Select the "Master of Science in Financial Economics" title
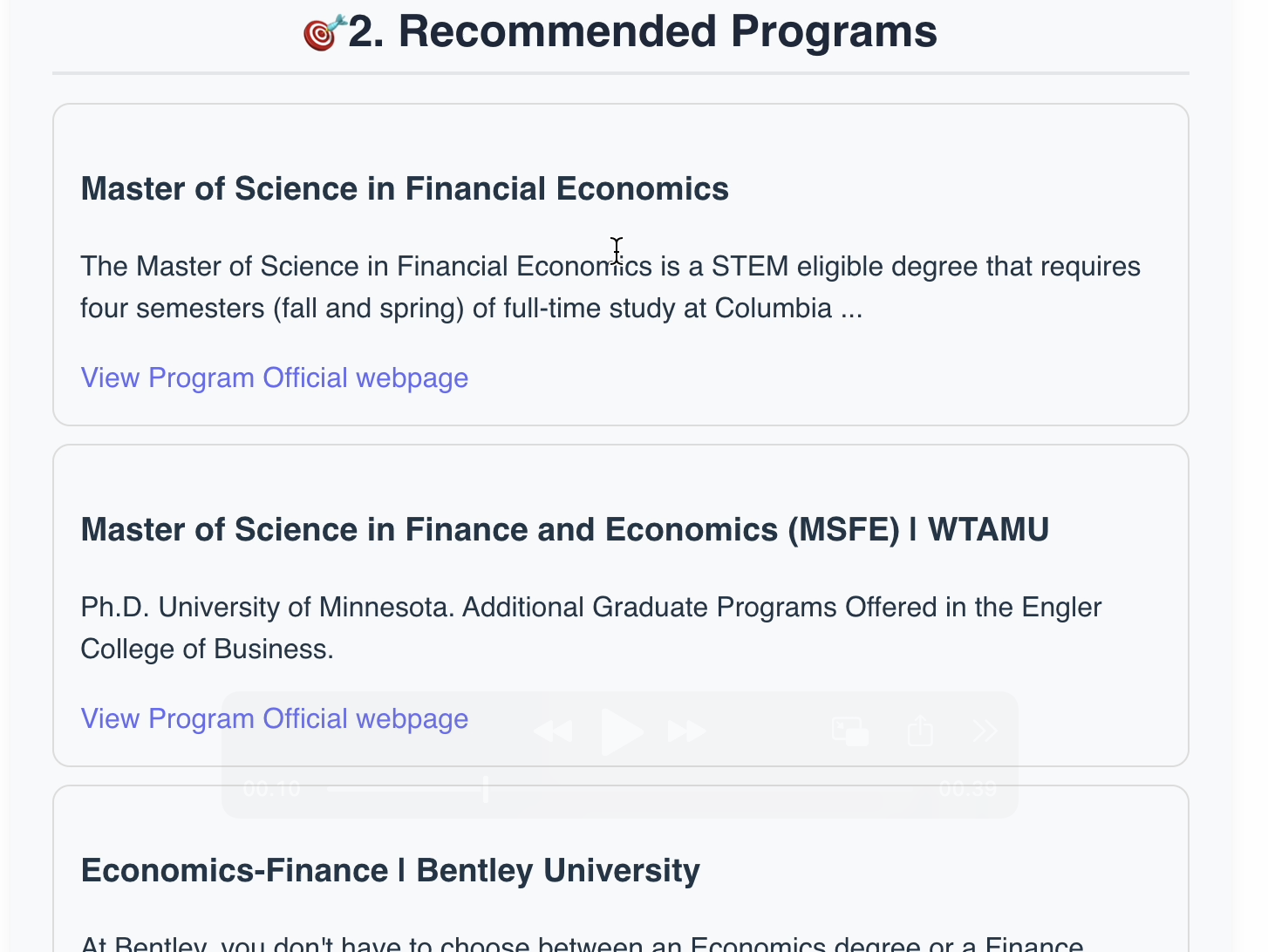This screenshot has width=1268, height=952. point(405,189)
